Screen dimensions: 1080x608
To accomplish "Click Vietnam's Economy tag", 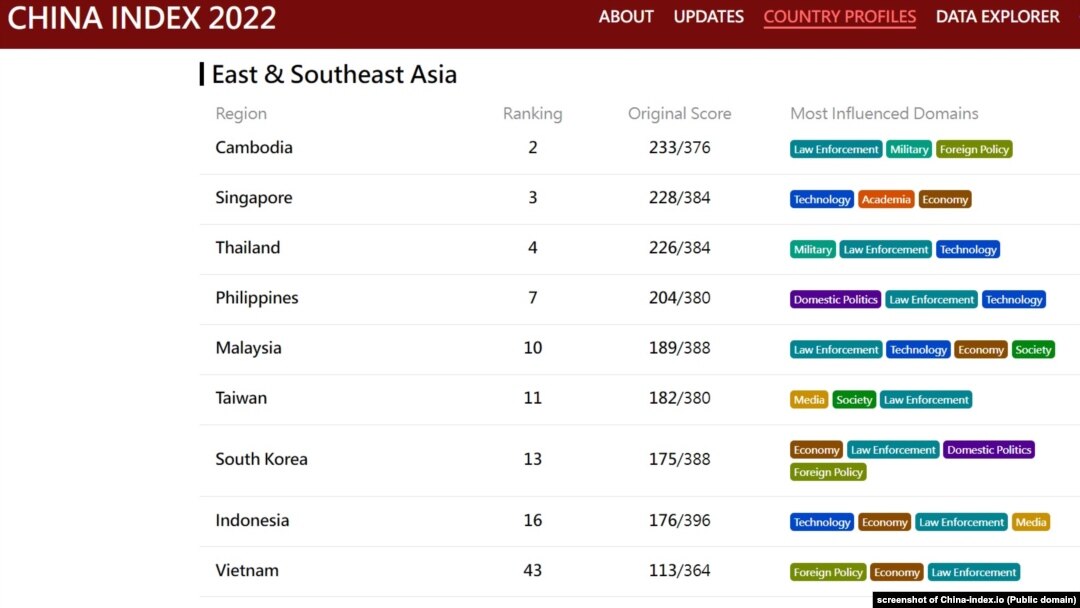I will pyautogui.click(x=896, y=573).
